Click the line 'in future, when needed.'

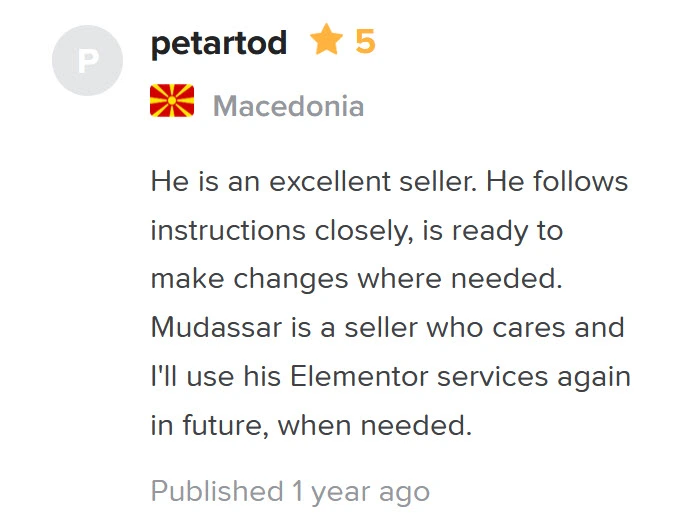click(x=311, y=426)
